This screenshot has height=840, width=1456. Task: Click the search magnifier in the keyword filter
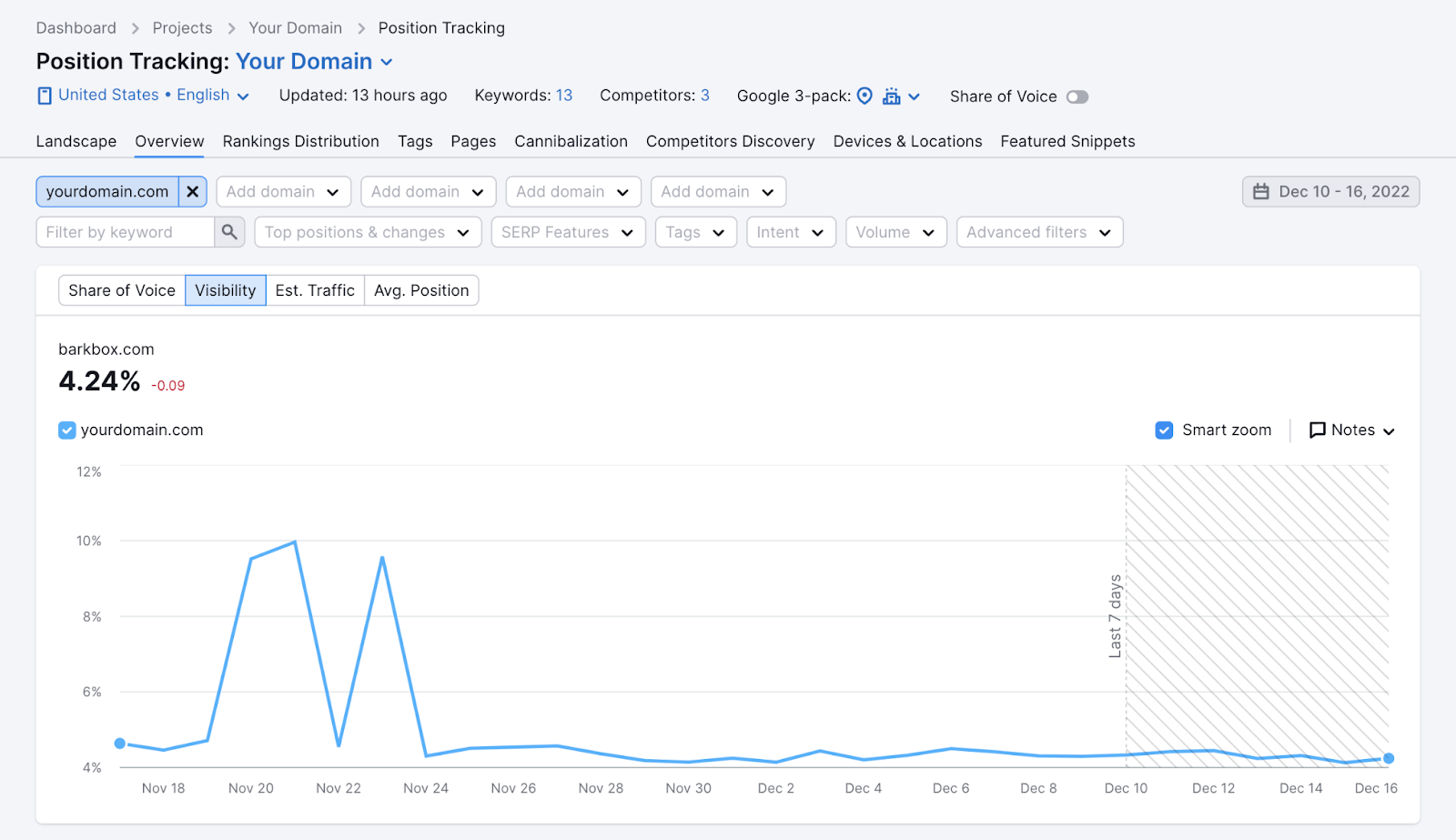pos(229,232)
